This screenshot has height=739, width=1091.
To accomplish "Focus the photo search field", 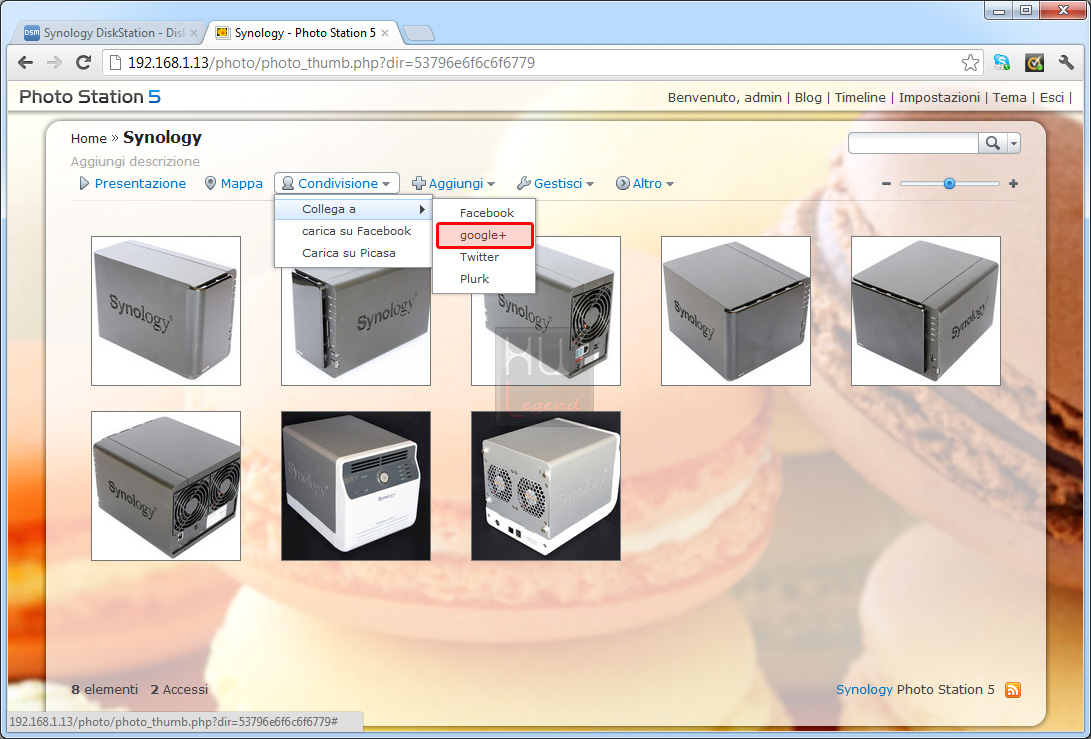I will point(913,143).
